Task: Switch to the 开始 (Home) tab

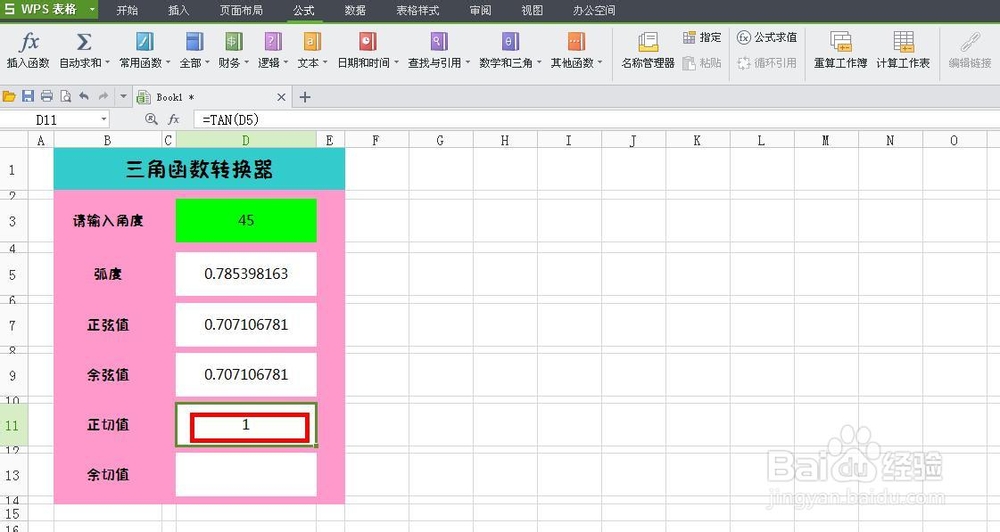Action: pos(128,10)
